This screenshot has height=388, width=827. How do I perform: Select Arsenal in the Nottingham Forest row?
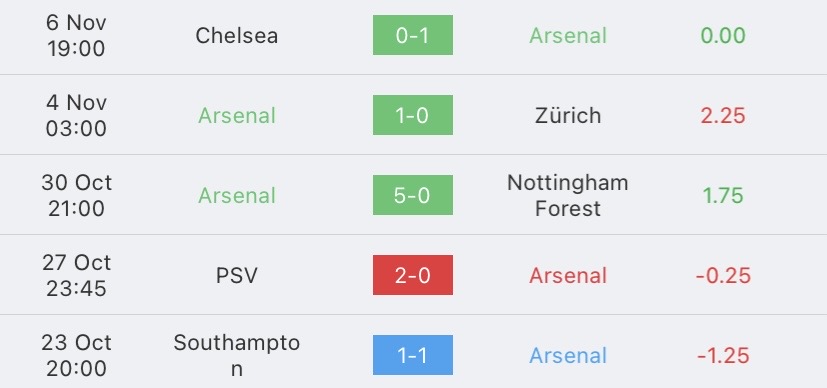(x=237, y=196)
